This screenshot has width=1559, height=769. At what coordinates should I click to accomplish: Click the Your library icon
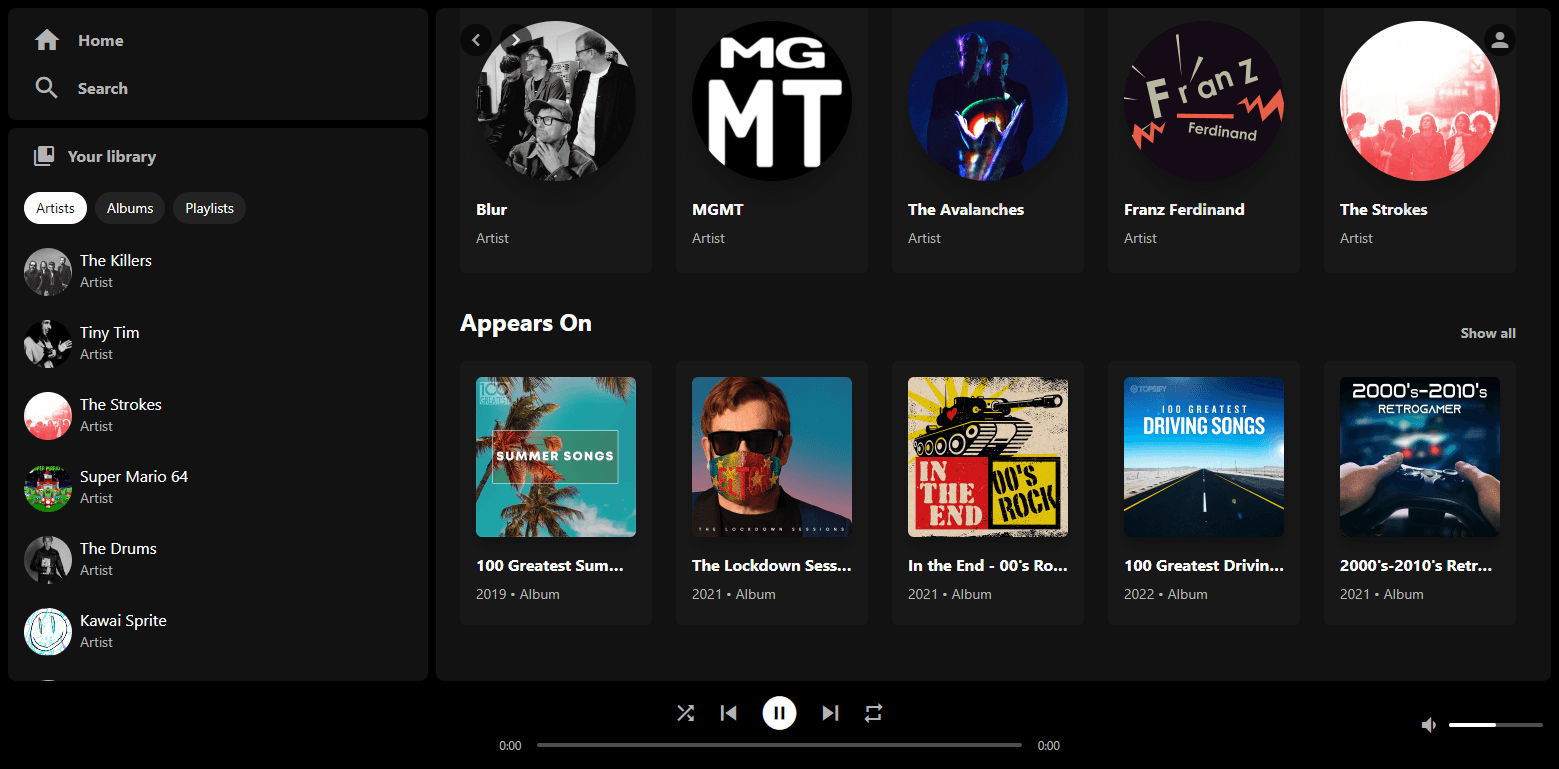(44, 156)
